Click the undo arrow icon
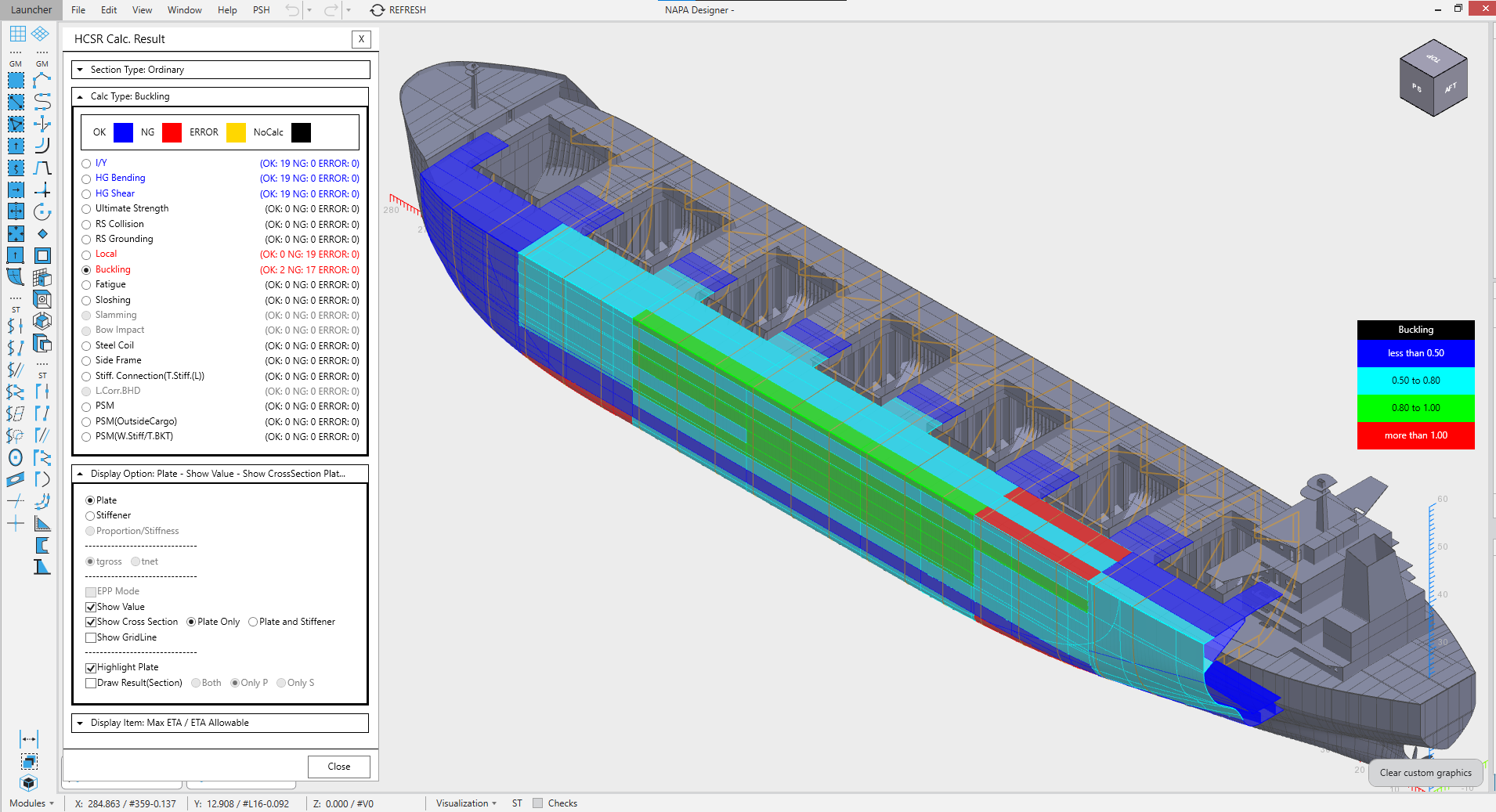Screen dimensions: 1496x812 pos(292,10)
